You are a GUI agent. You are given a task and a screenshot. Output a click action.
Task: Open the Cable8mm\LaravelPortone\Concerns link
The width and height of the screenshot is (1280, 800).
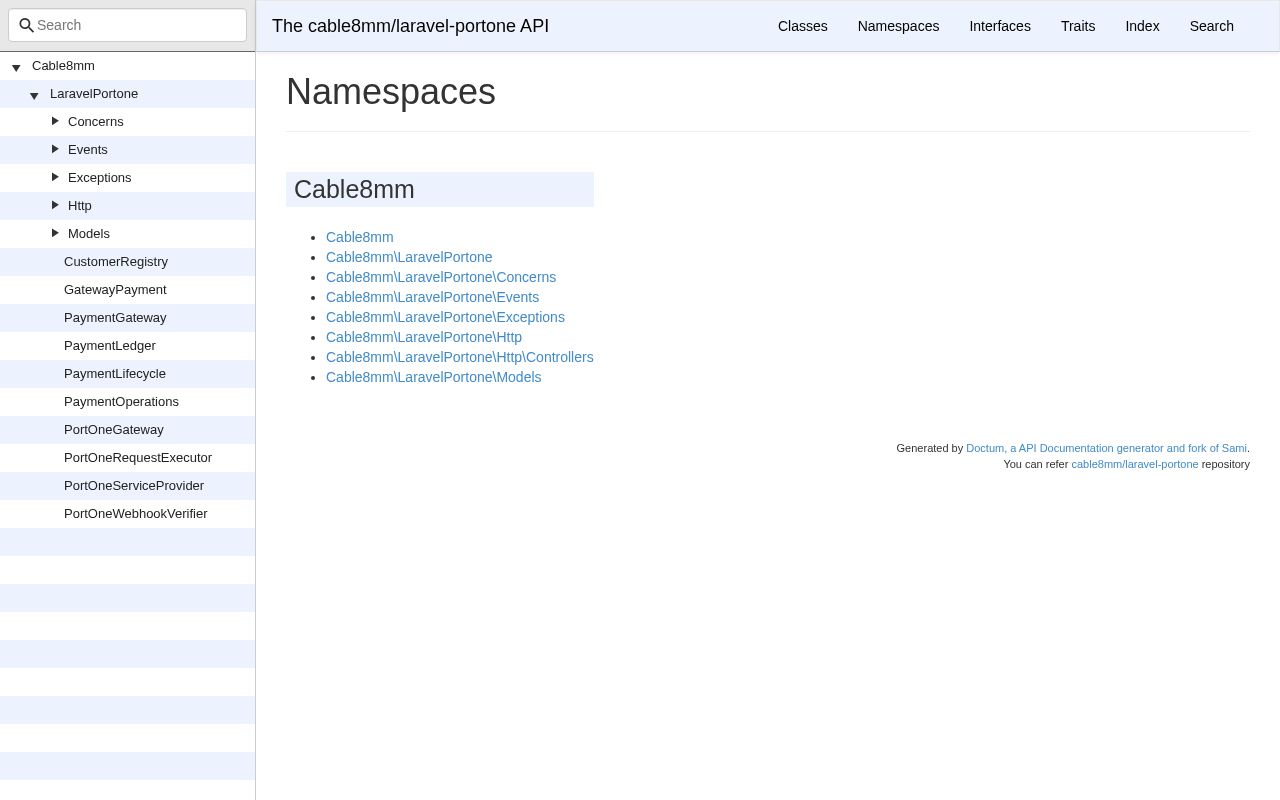click(x=441, y=277)
